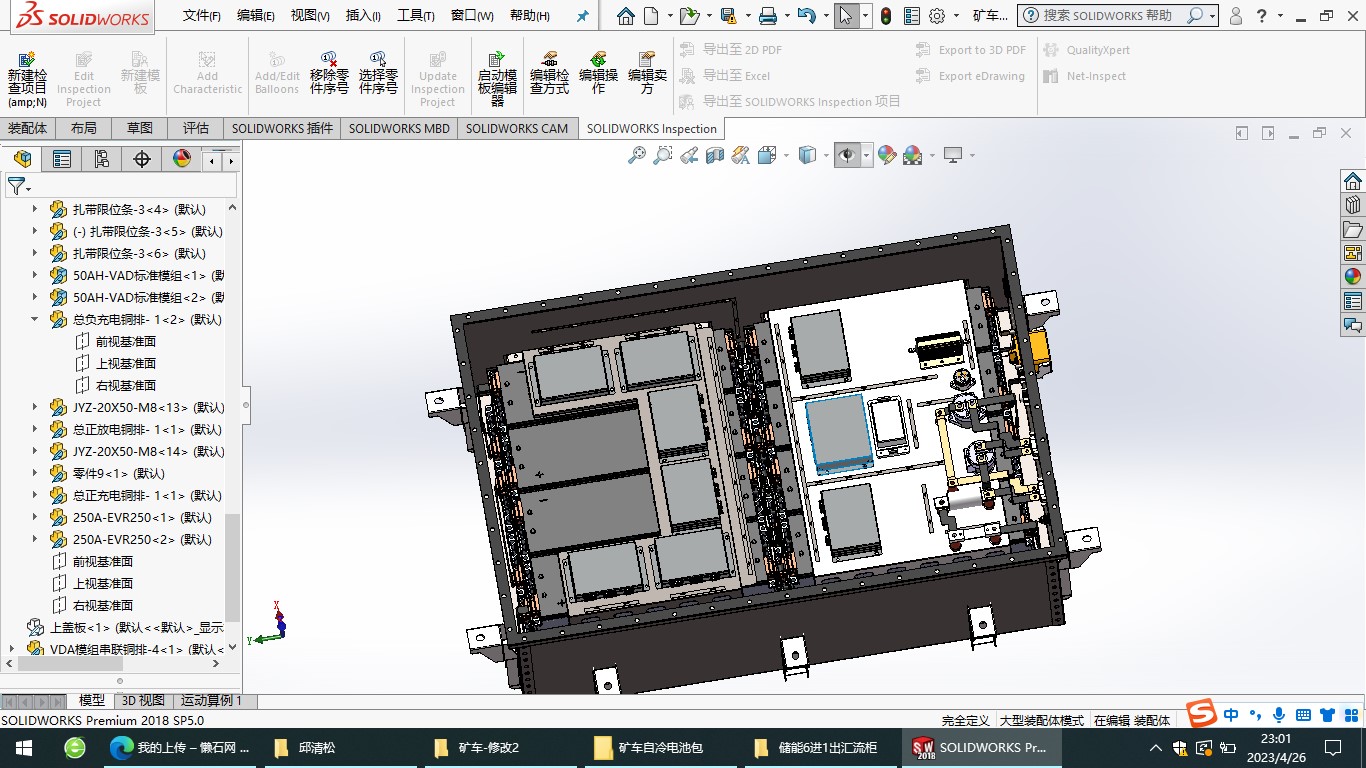Expand the 250A-EVR250<1> component node
The image size is (1366, 768).
[34, 517]
